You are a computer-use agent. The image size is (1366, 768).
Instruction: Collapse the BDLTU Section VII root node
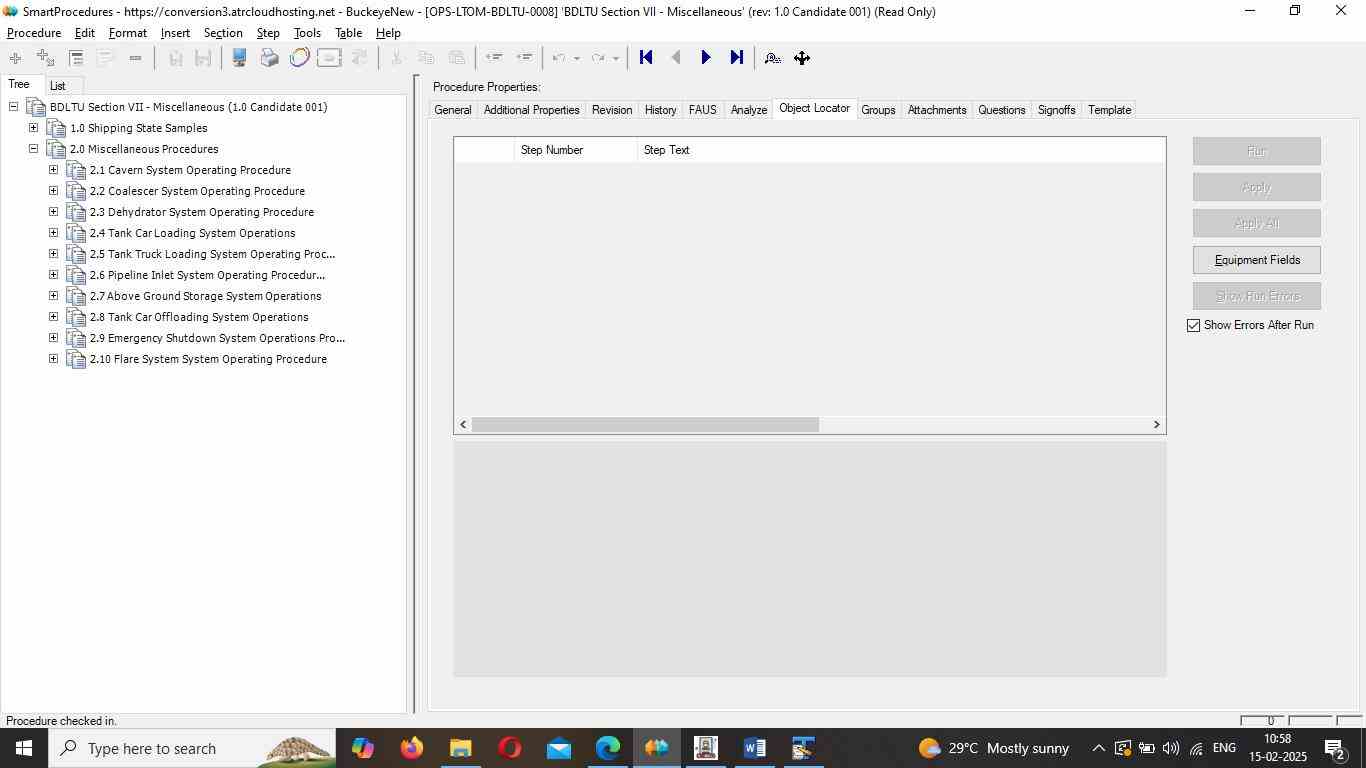click(14, 107)
